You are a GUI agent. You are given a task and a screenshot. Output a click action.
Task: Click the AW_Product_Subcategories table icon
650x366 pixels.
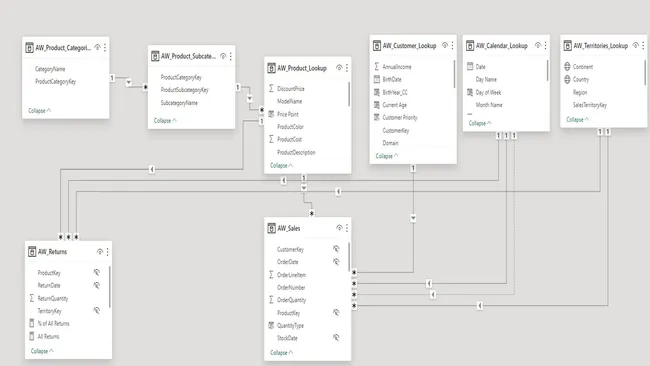point(155,56)
